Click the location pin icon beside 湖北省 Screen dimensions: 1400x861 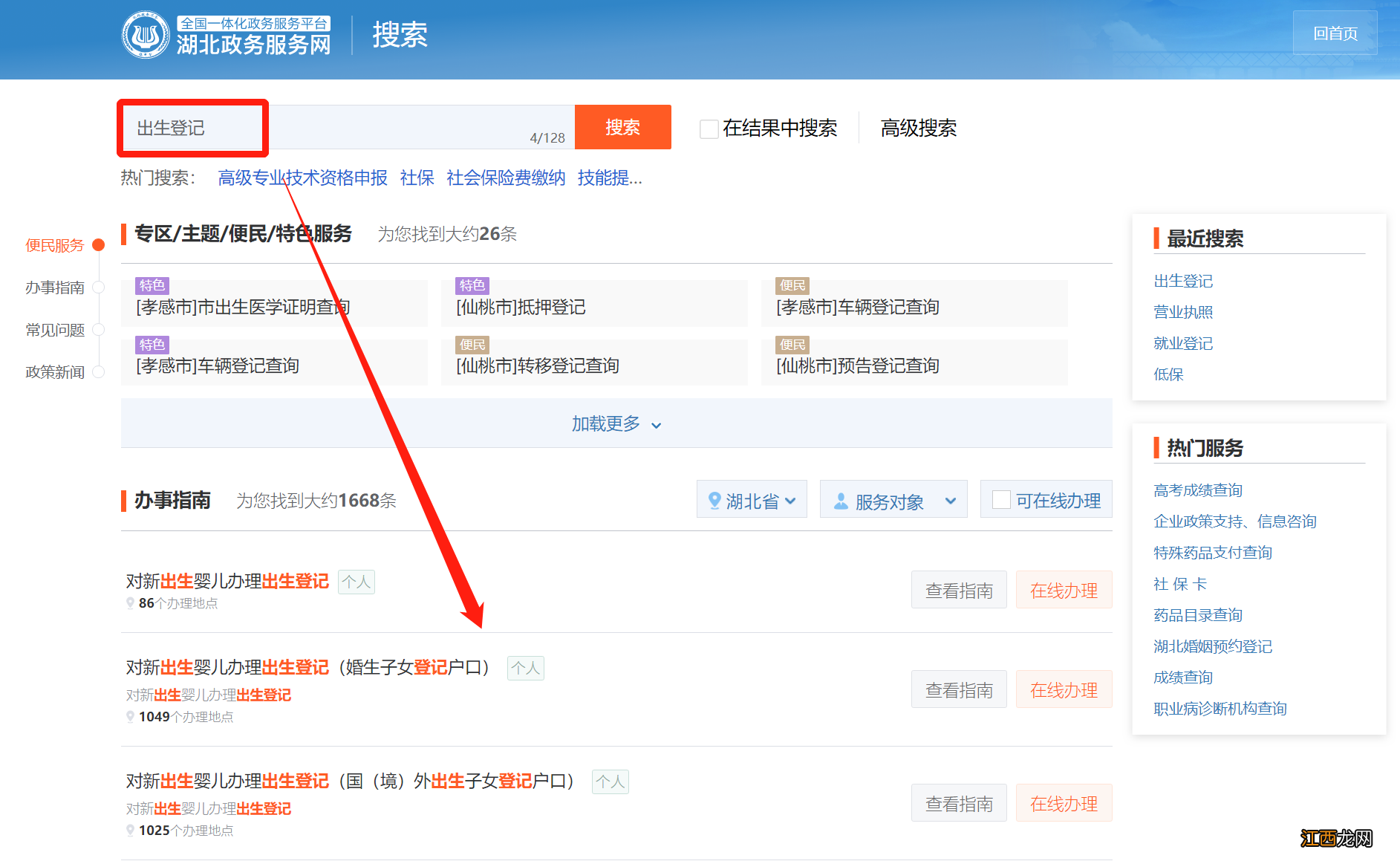715,500
